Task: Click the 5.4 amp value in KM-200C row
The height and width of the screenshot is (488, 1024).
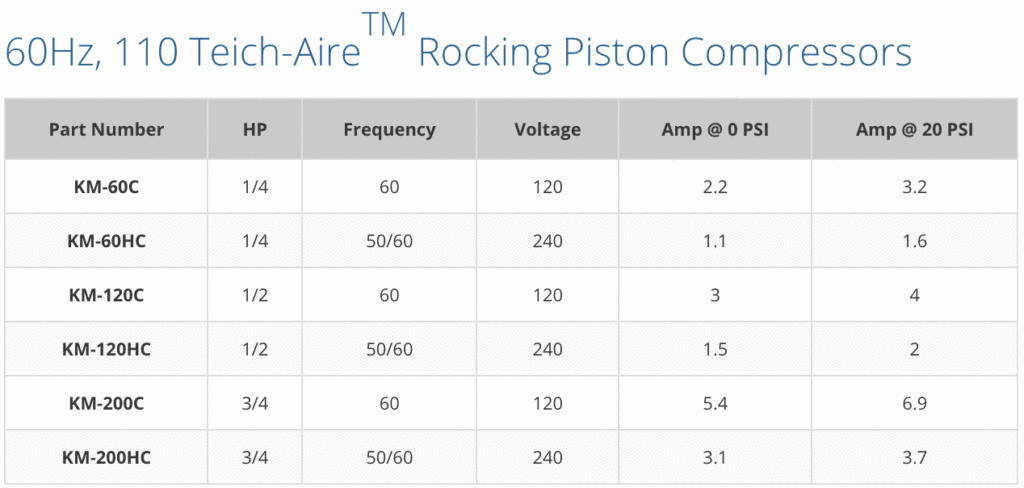Action: point(714,403)
